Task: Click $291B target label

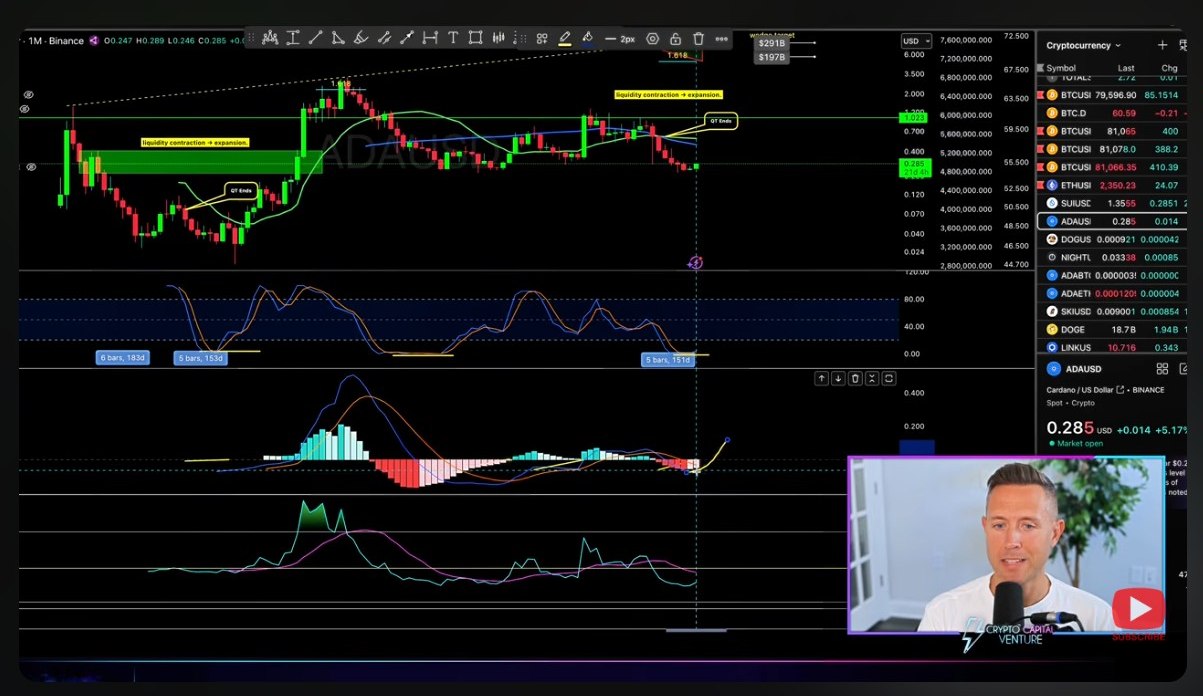Action: (772, 44)
